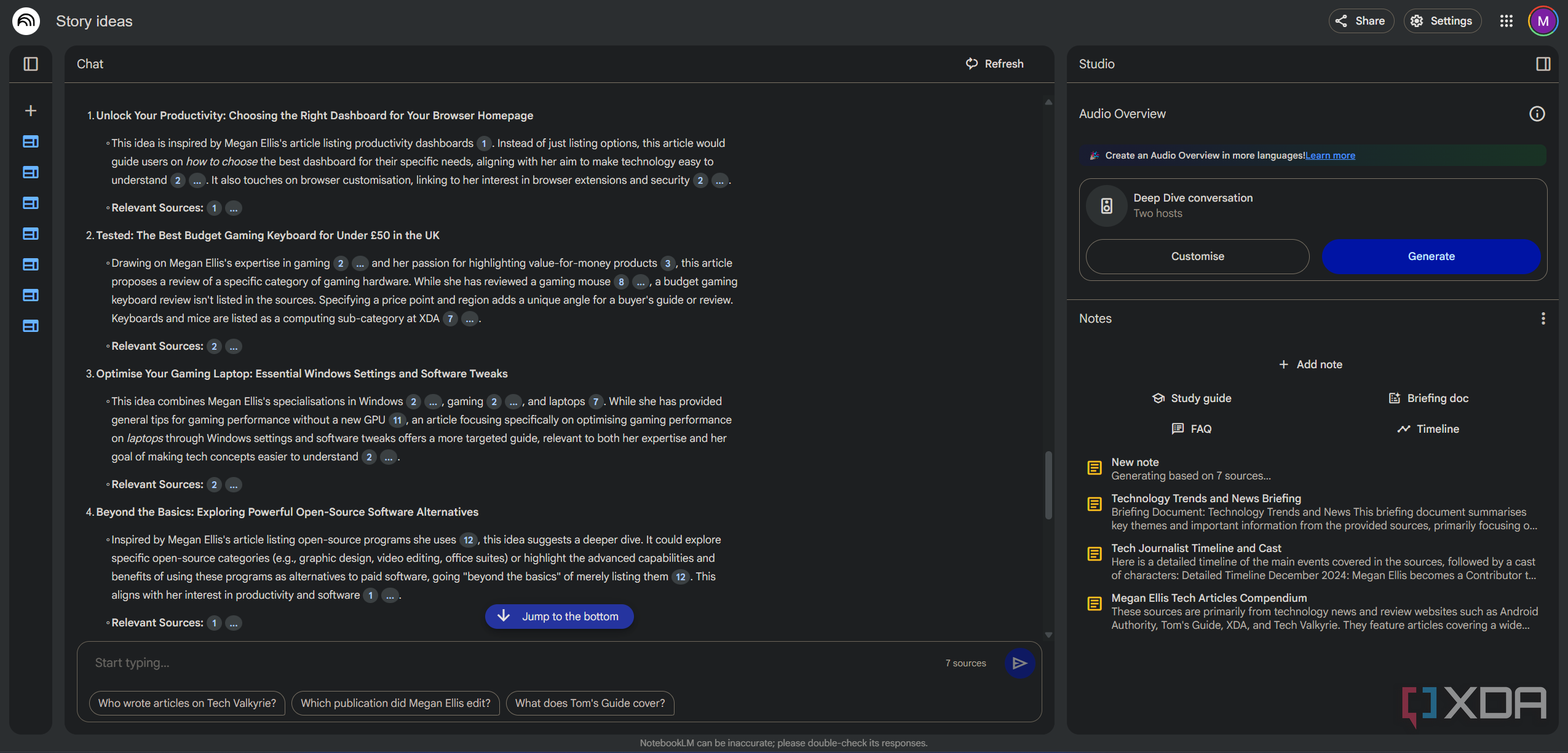The height and width of the screenshot is (753, 1568).
Task: Refresh the chat
Action: coord(994,64)
